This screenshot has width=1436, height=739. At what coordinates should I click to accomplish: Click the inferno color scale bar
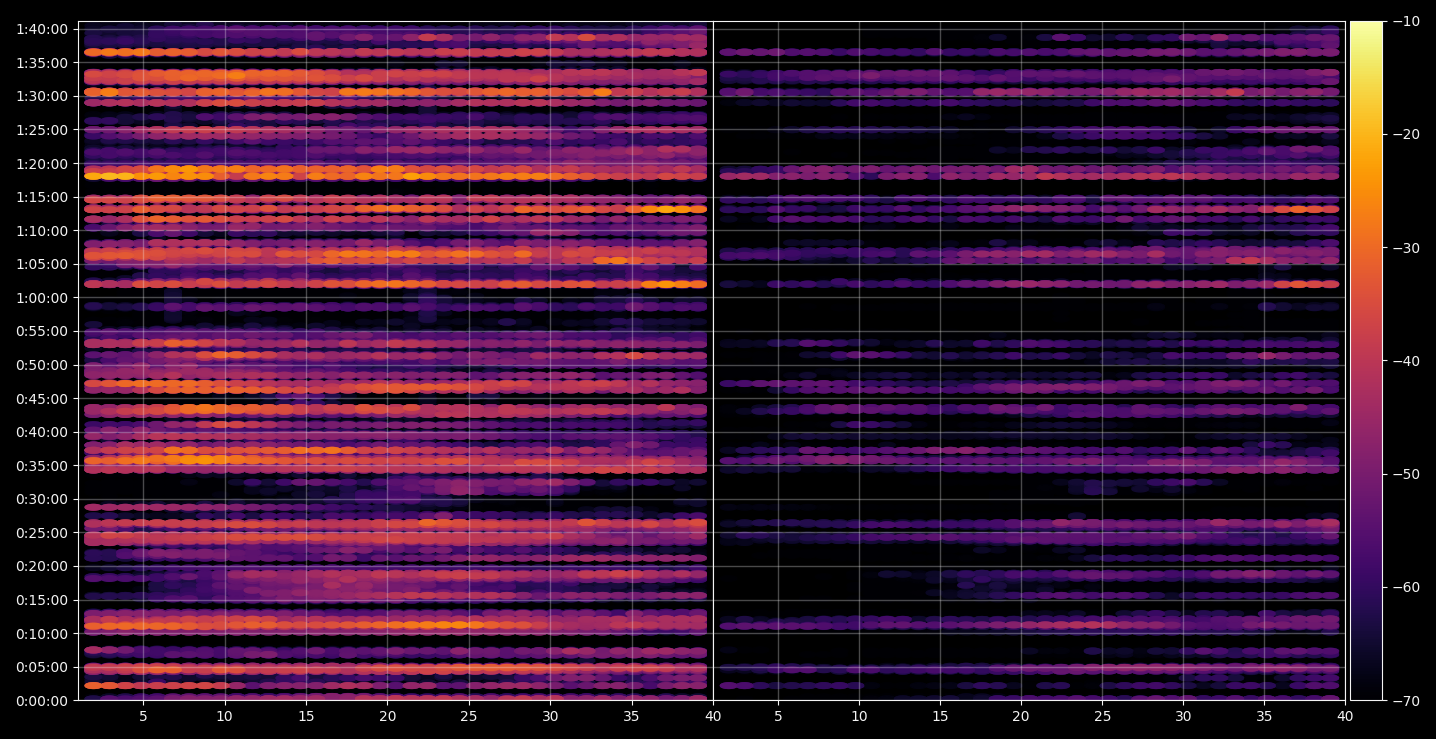coord(1366,361)
